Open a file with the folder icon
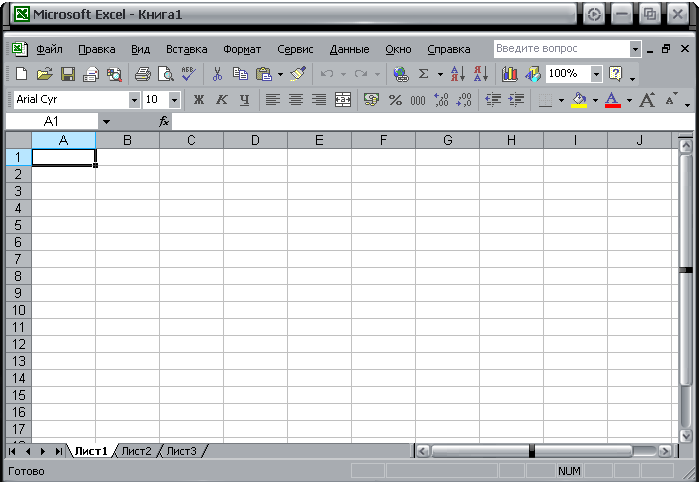Image resolution: width=699 pixels, height=482 pixels. [44, 74]
